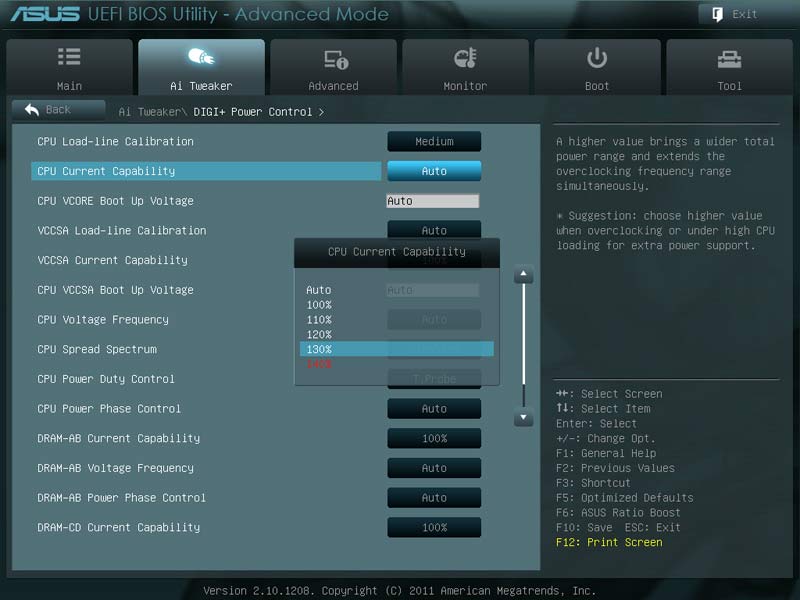Click the CPU VCORE Boot Up Voltage field
This screenshot has height=600, width=800.
click(433, 201)
